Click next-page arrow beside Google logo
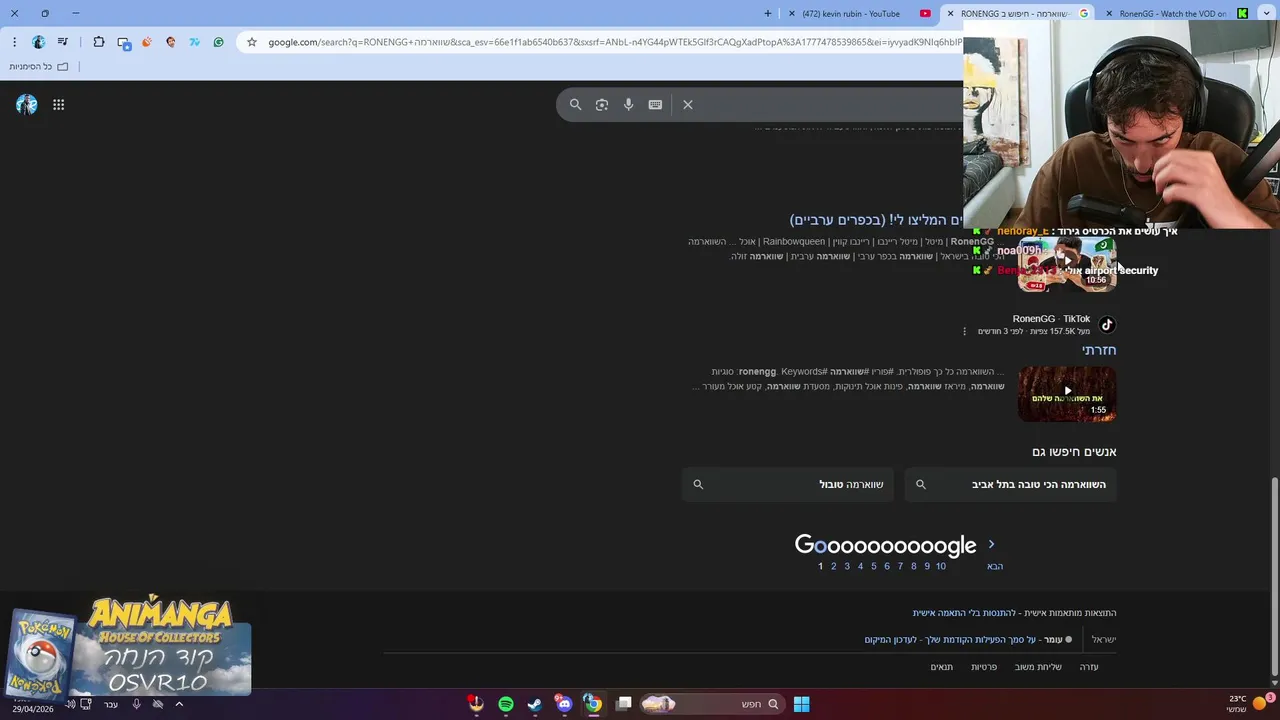This screenshot has height=720, width=1280. click(x=991, y=544)
